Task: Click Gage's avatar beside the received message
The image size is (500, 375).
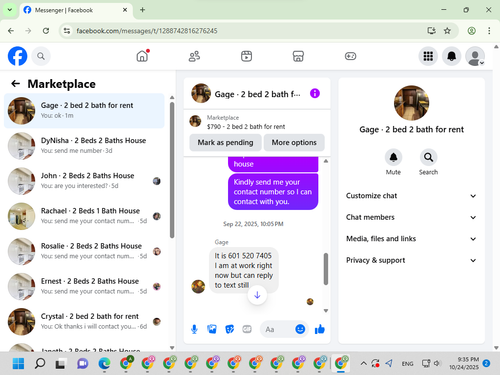Action: (198, 286)
